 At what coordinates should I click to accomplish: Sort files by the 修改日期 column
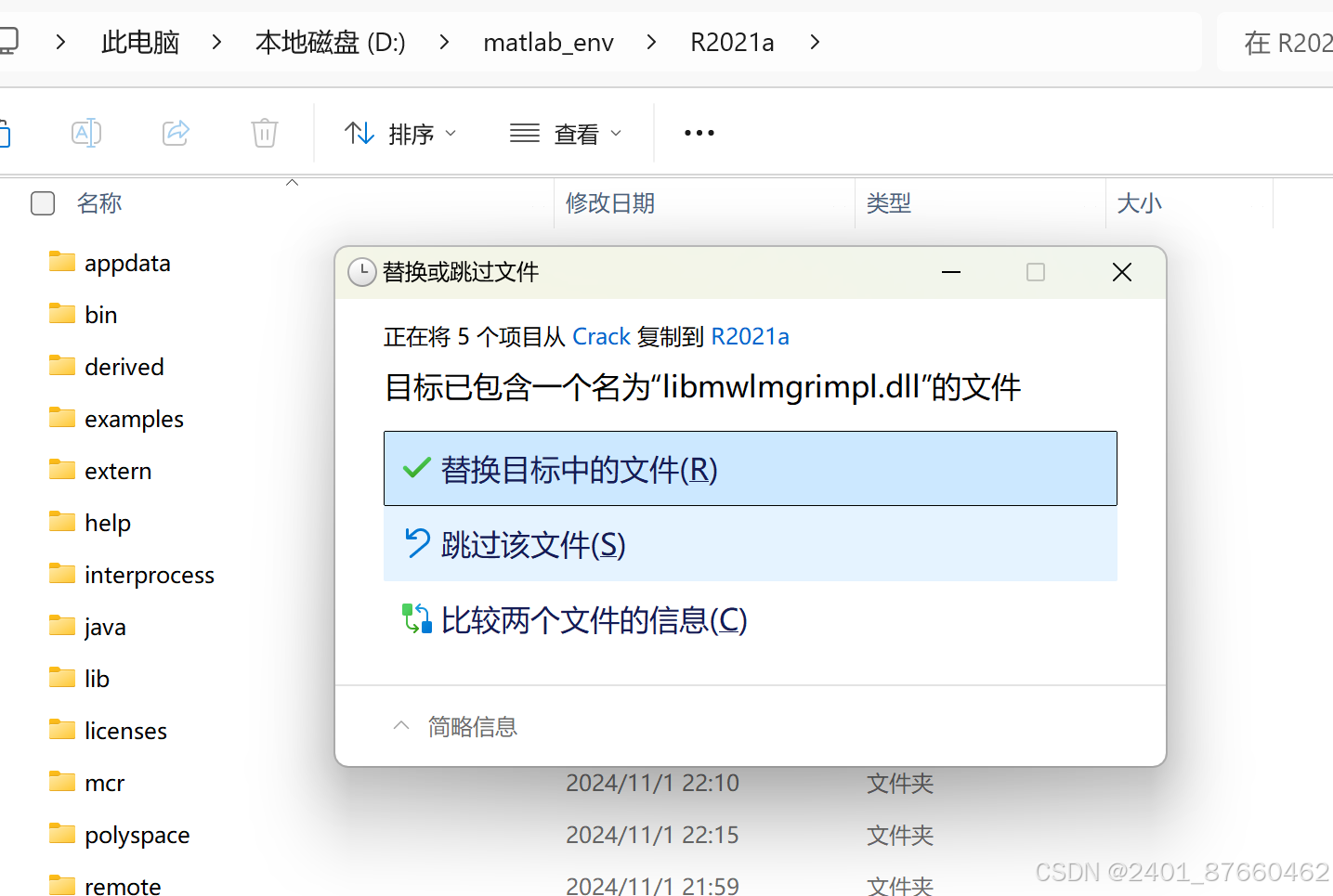coord(610,203)
